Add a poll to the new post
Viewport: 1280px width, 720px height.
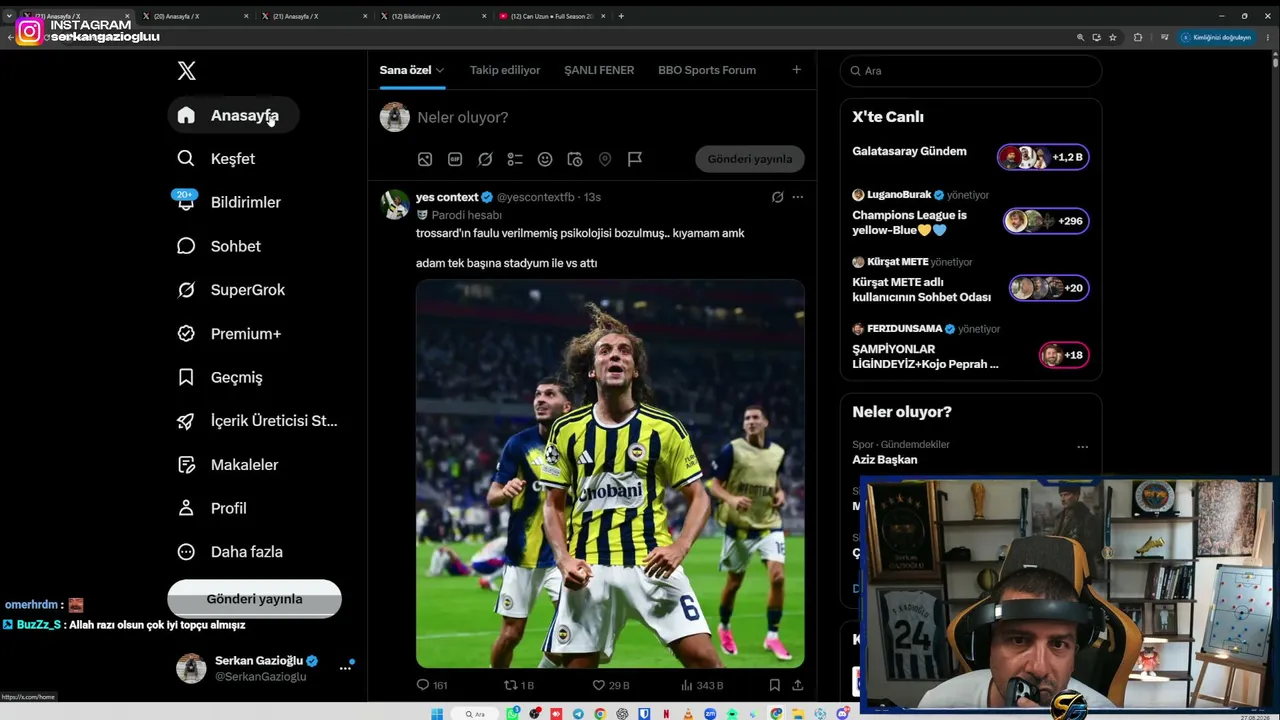[x=515, y=159]
